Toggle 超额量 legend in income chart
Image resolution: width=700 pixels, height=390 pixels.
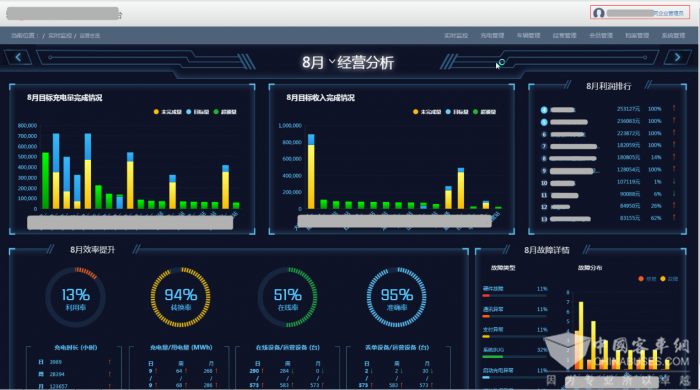click(484, 112)
